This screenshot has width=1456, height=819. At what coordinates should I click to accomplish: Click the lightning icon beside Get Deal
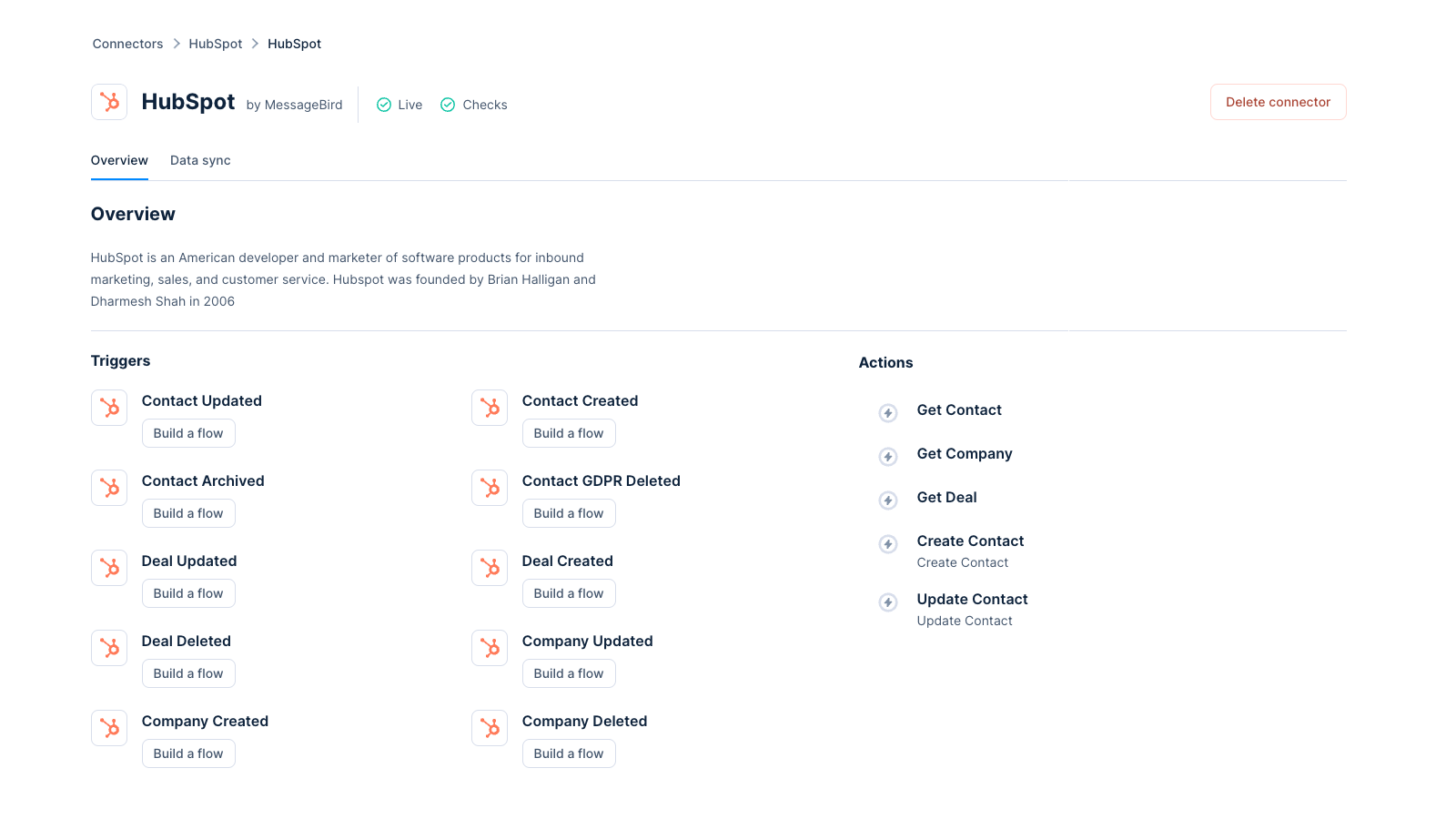[x=888, y=500]
